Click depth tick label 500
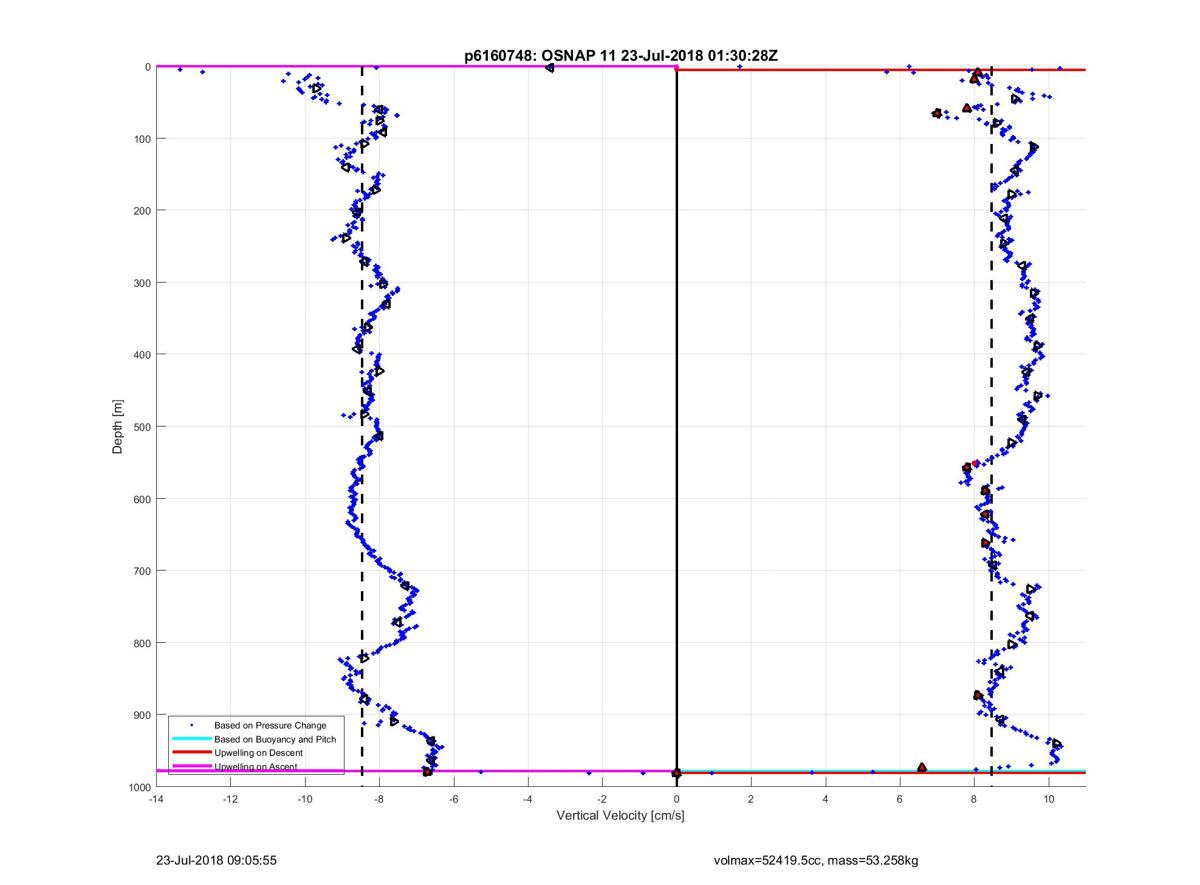 [x=141, y=426]
